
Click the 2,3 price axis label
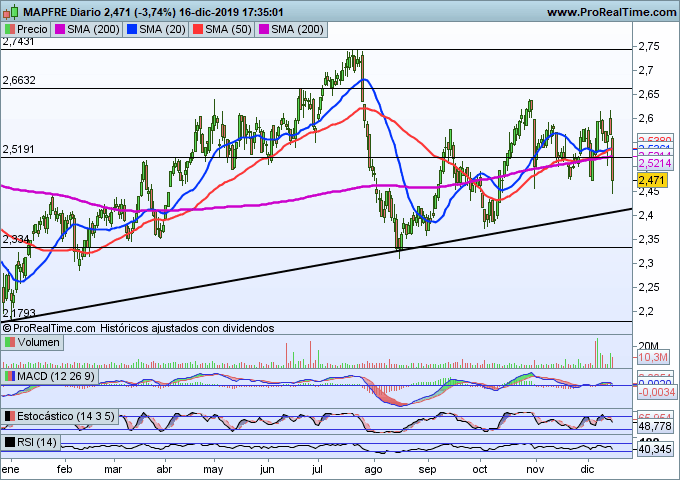click(x=645, y=263)
